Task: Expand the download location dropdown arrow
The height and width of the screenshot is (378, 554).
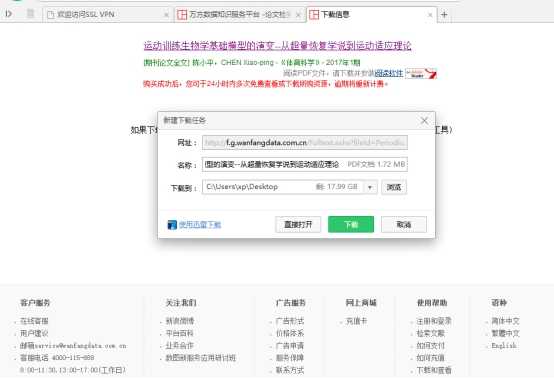Action: (370, 187)
